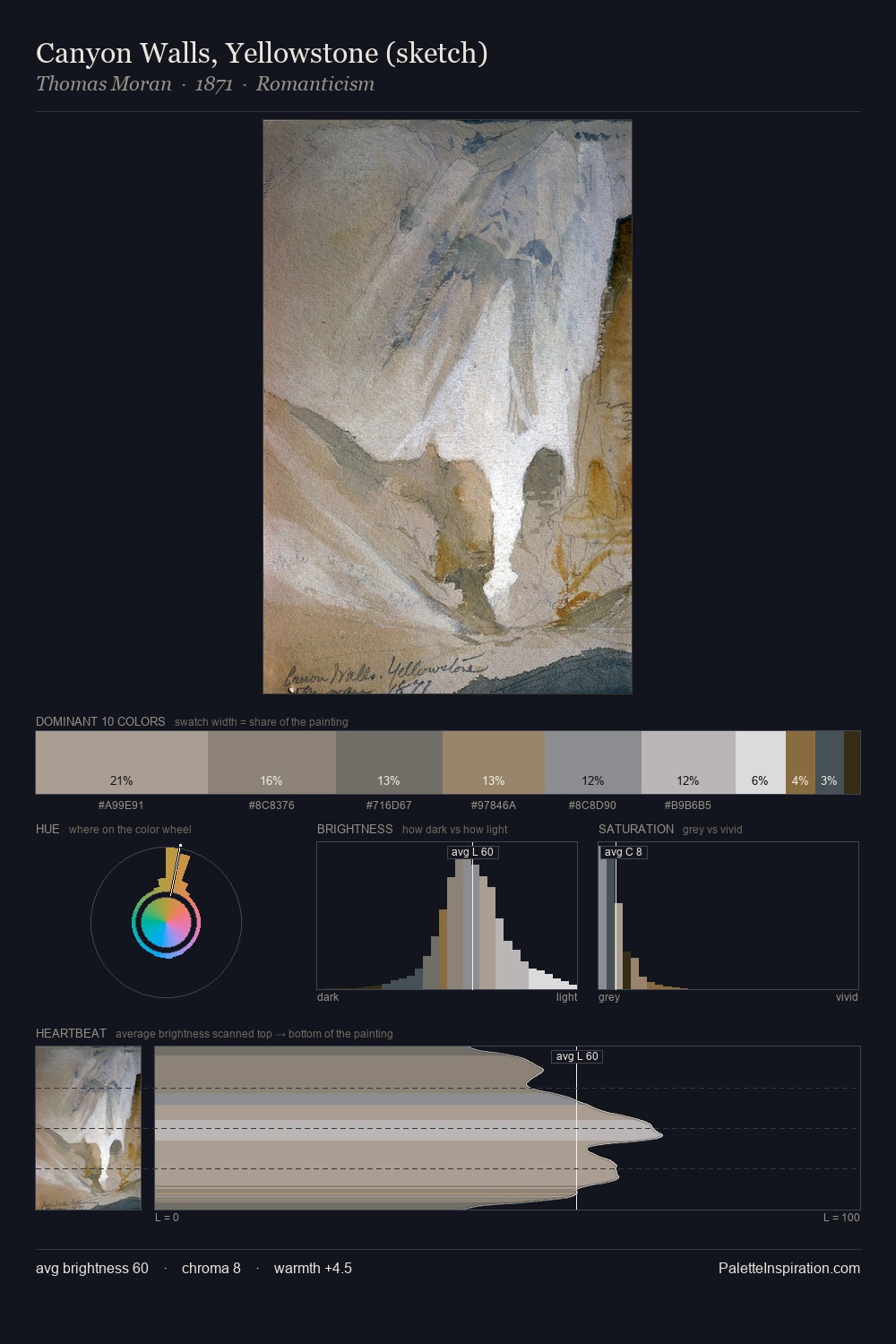Image resolution: width=896 pixels, height=1344 pixels.
Task: Click the artist name Thomas Moran
Action: [x=104, y=84]
